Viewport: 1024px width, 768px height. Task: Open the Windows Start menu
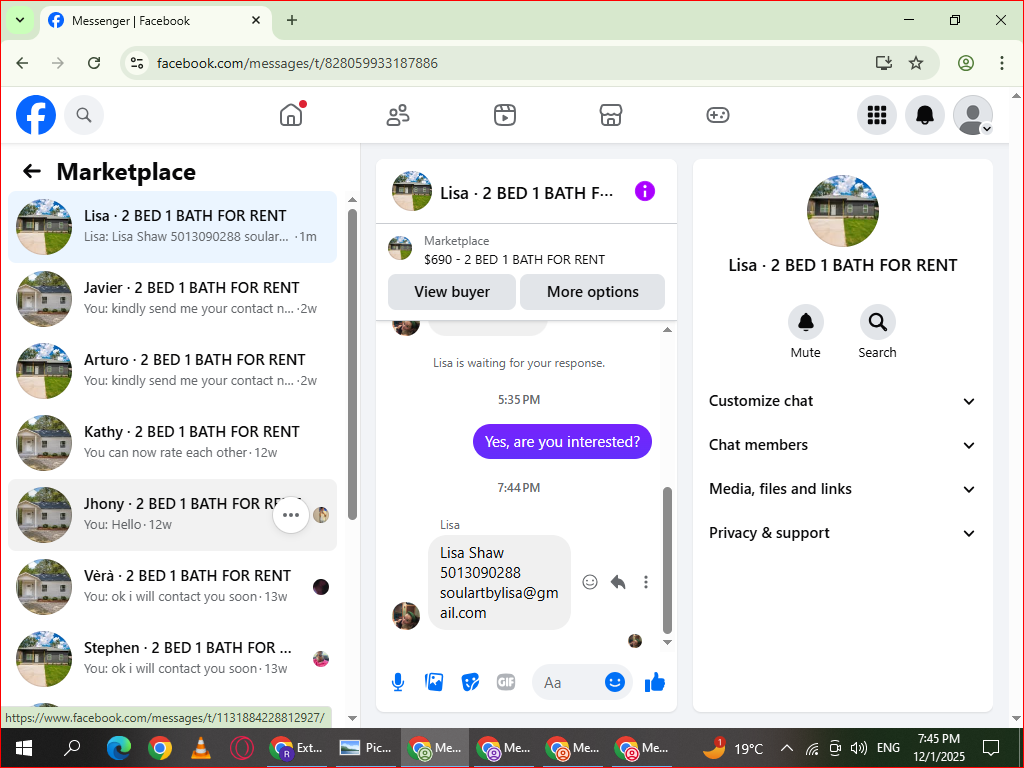(24, 748)
